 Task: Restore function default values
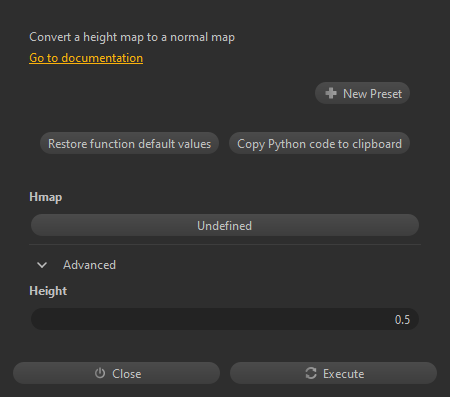coord(129,143)
